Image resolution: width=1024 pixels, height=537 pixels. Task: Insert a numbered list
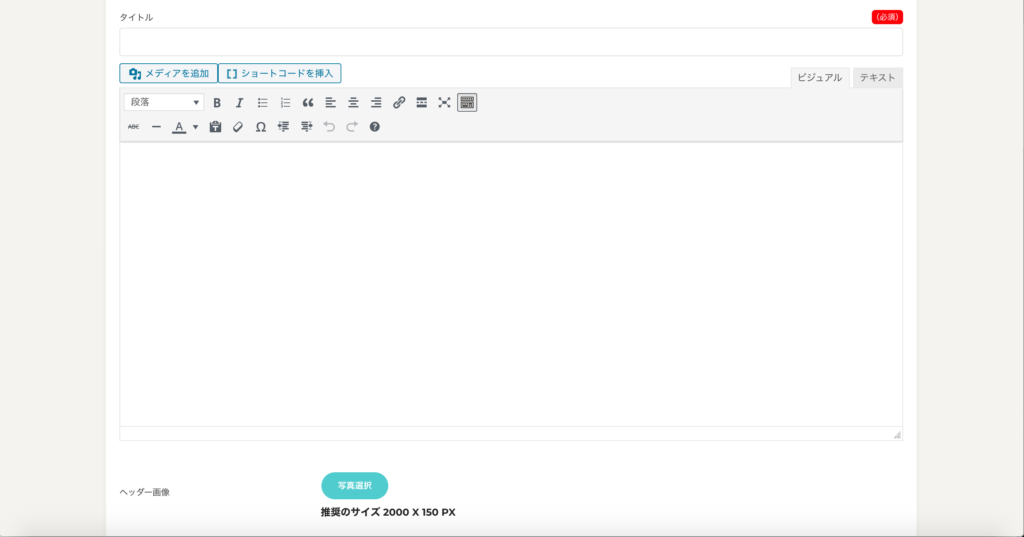point(285,102)
